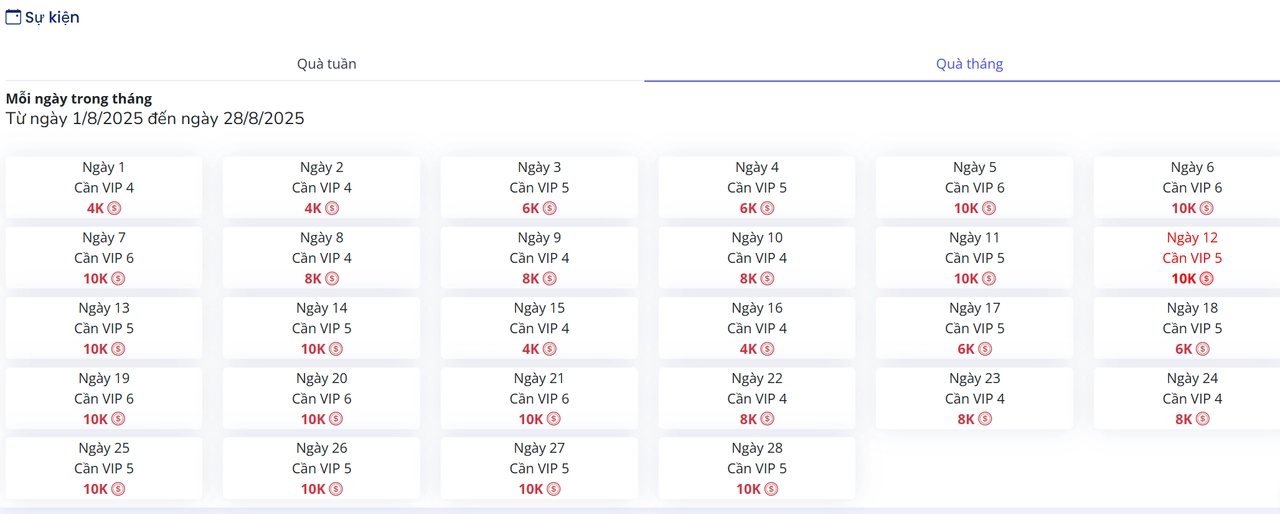
Task: Select the Quà tháng tab
Action: pyautogui.click(x=969, y=64)
